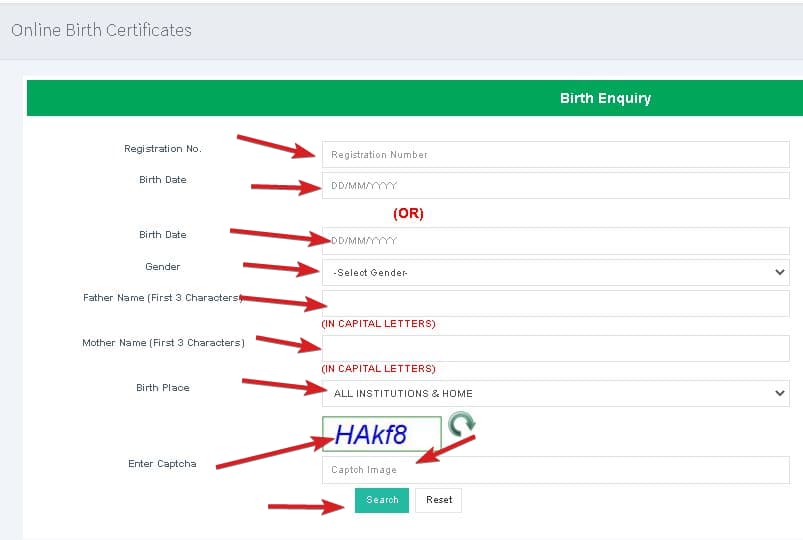The height and width of the screenshot is (540, 803).
Task: Open the Select Gender dropdown
Action: (x=555, y=272)
